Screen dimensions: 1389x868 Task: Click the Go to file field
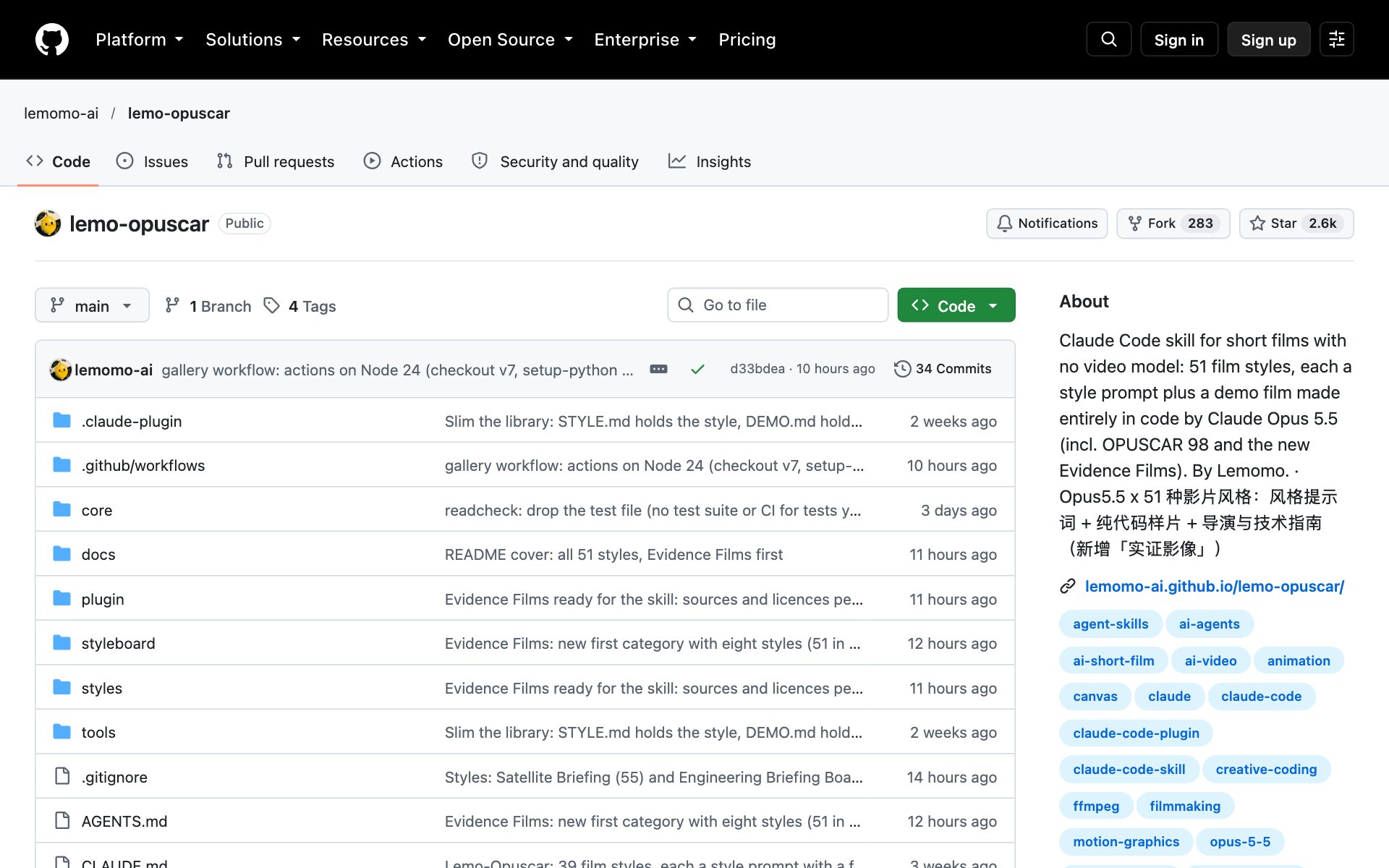click(x=778, y=305)
